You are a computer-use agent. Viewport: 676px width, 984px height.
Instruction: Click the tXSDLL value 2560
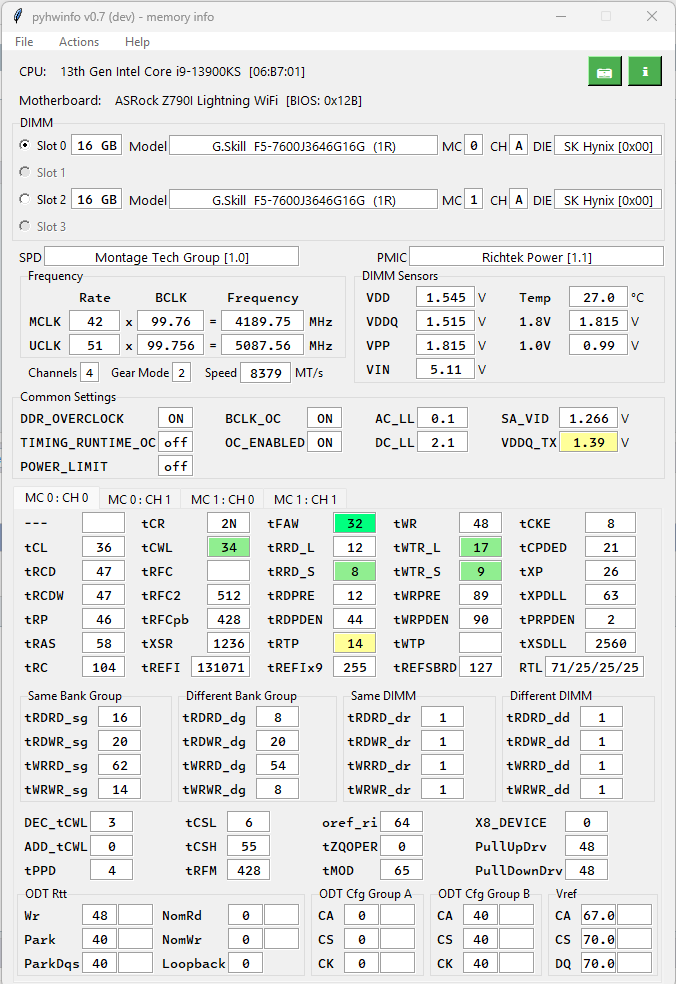(x=611, y=643)
